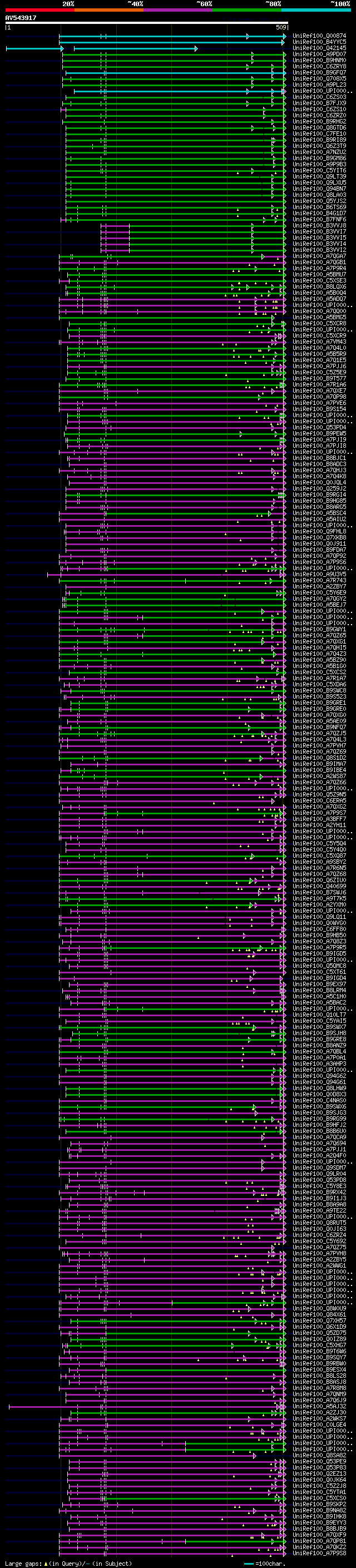Select the UniRef100_B6TS69 label
Screen dimensions: 356x1568
[x=319, y=207]
